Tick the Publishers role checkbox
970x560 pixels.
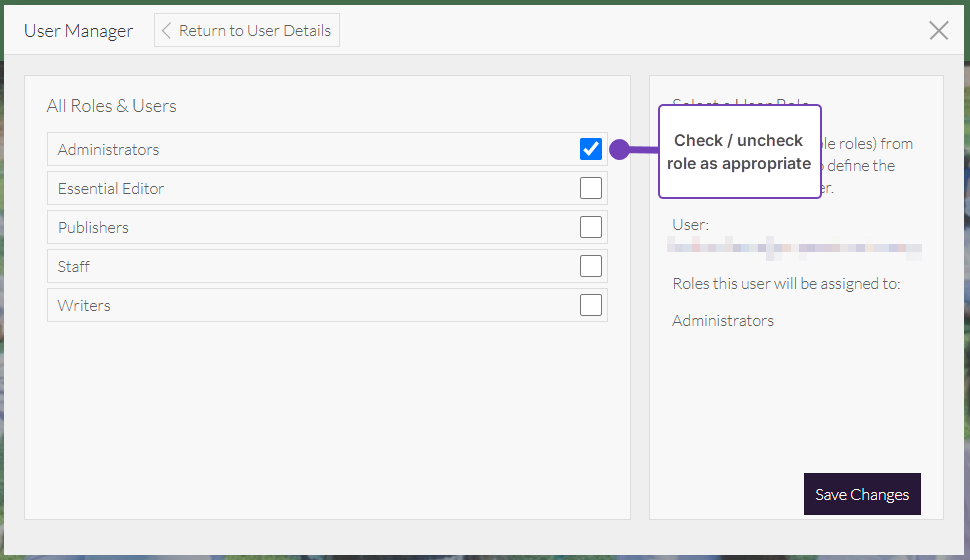point(591,227)
